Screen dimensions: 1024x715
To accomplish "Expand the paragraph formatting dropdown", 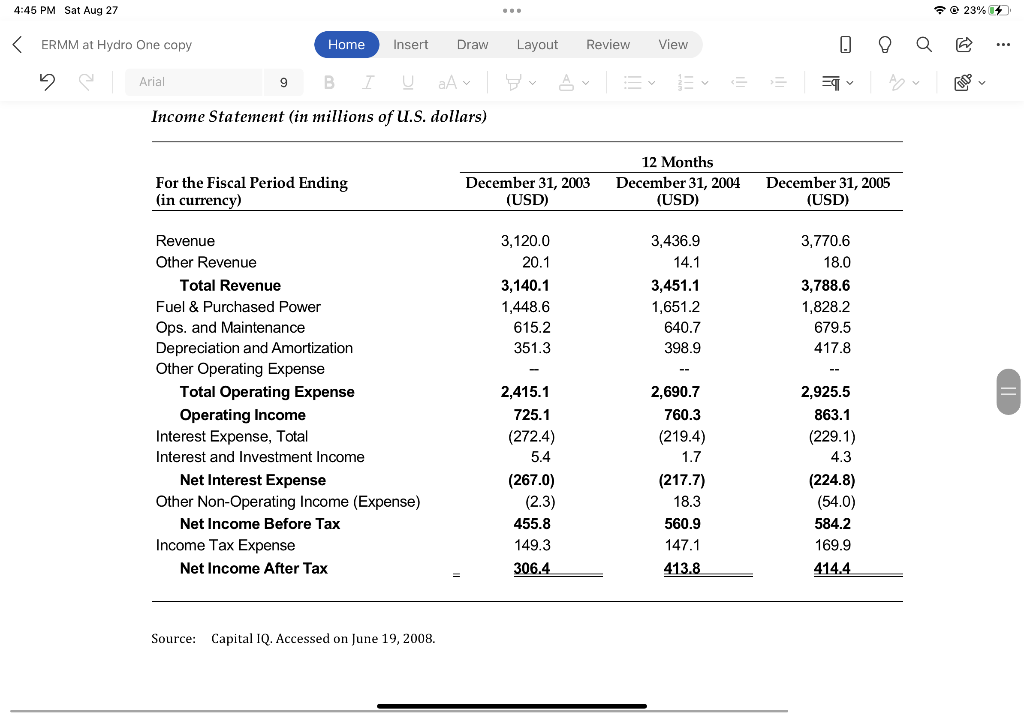I will coord(838,81).
